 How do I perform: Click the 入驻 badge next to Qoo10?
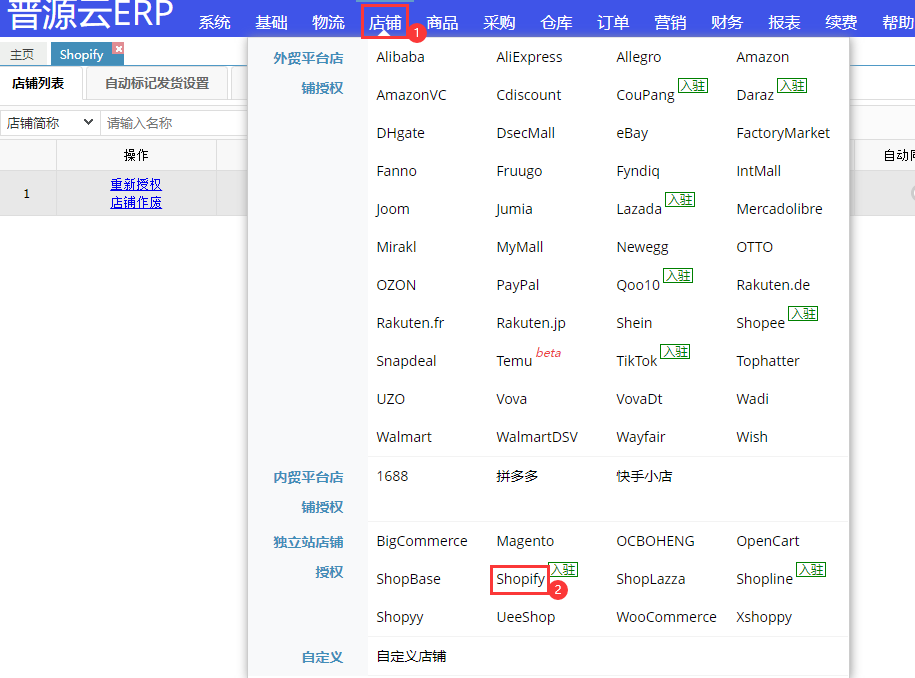pos(678,275)
